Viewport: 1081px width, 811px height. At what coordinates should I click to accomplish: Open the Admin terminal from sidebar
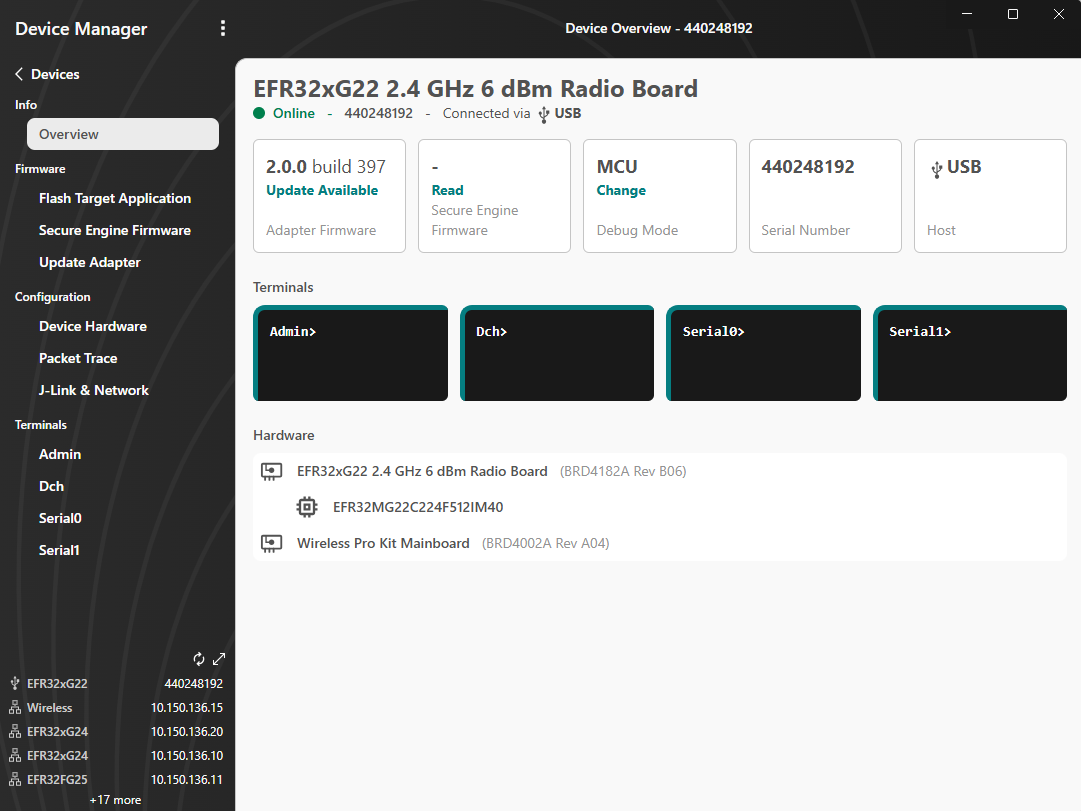coord(60,454)
